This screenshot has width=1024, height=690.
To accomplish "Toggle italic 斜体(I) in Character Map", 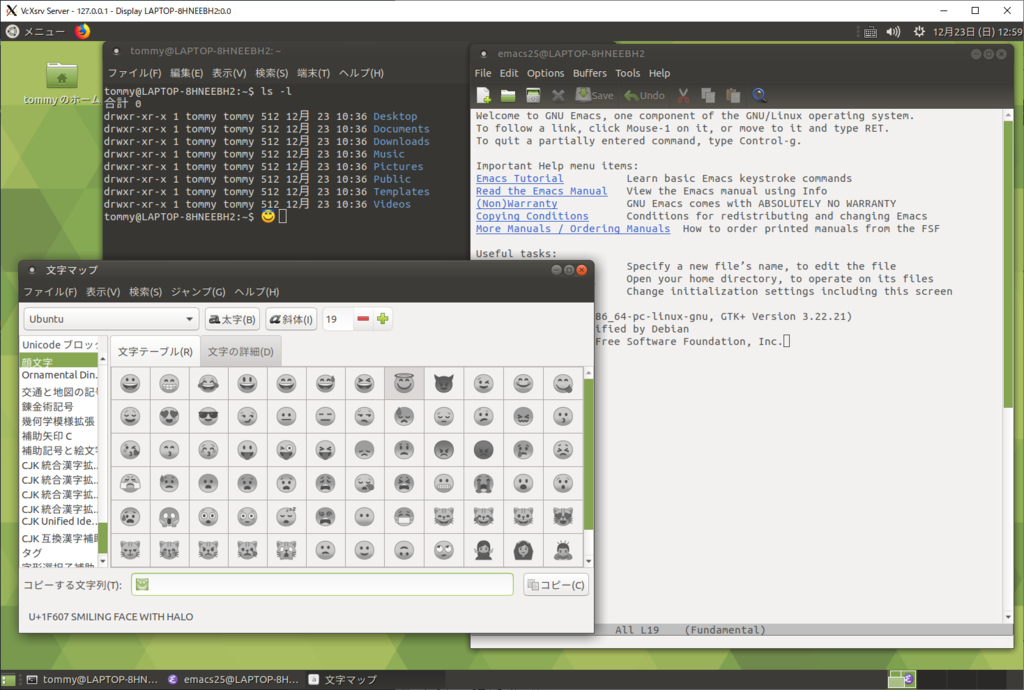I will [291, 319].
